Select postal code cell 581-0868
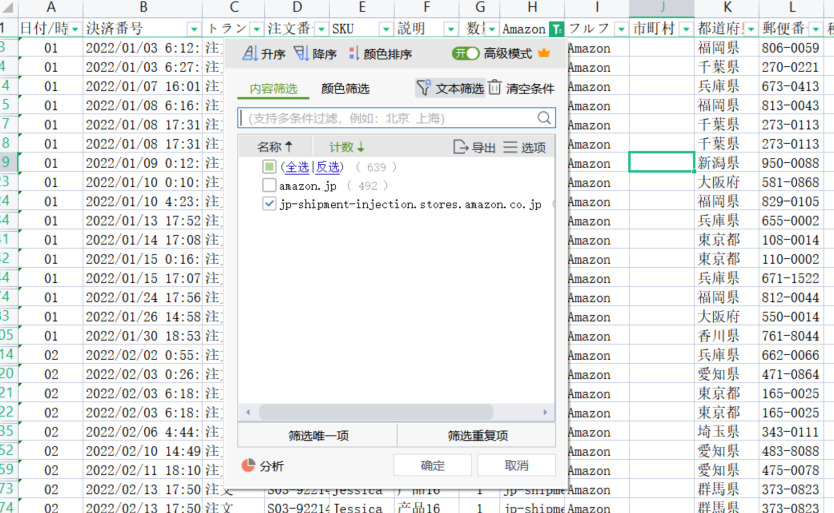Screen dimensions: 834x513 tap(791, 182)
